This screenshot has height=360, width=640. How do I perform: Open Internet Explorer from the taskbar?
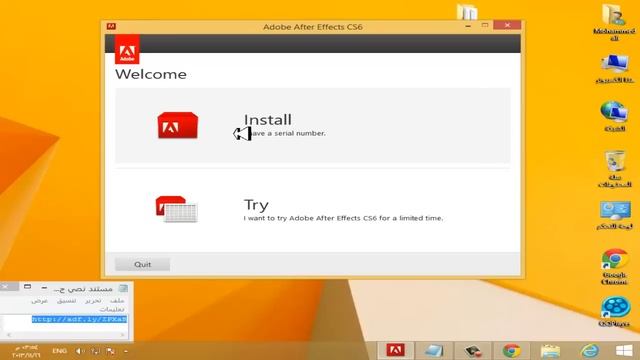tap(589, 351)
